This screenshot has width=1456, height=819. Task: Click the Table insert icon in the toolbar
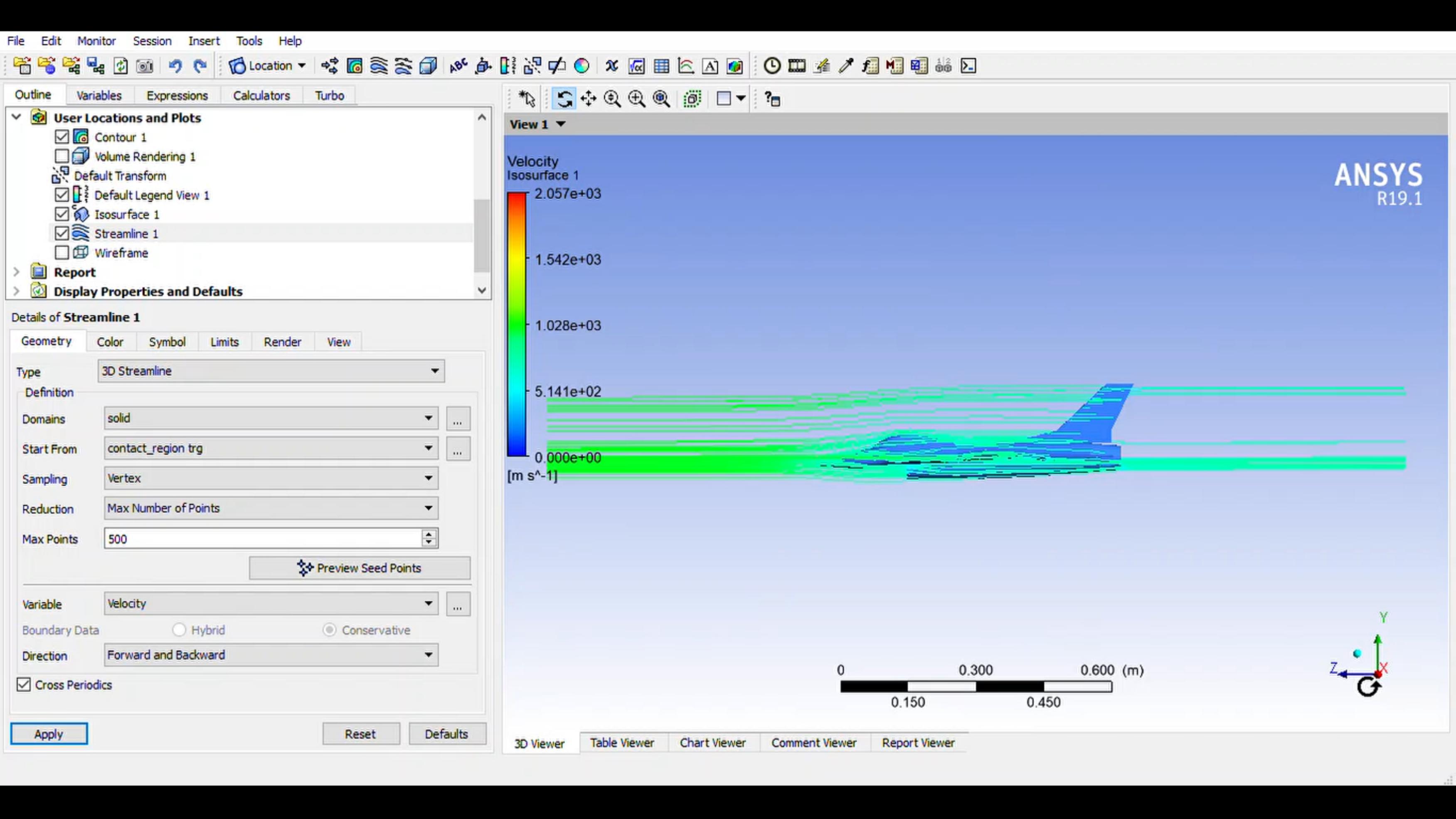pyautogui.click(x=661, y=66)
